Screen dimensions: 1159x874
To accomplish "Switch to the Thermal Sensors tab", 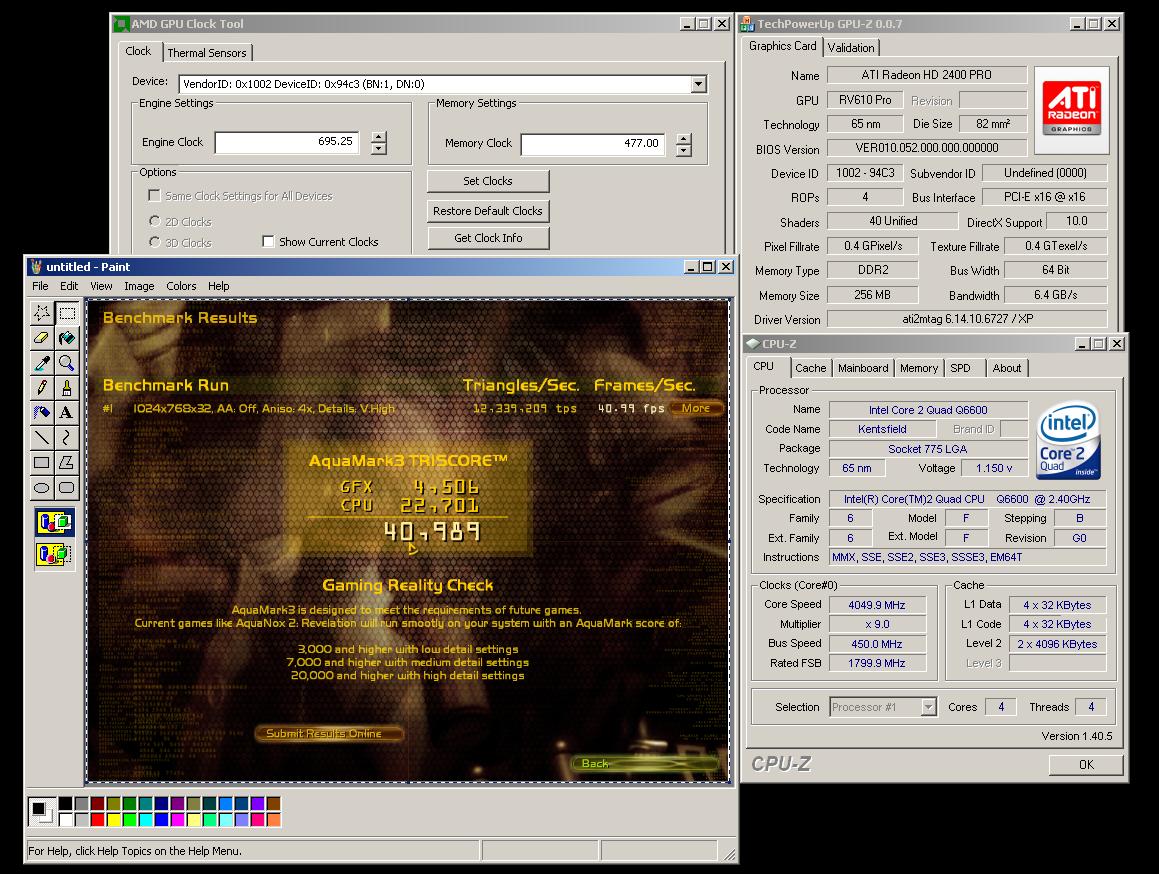I will pos(207,52).
